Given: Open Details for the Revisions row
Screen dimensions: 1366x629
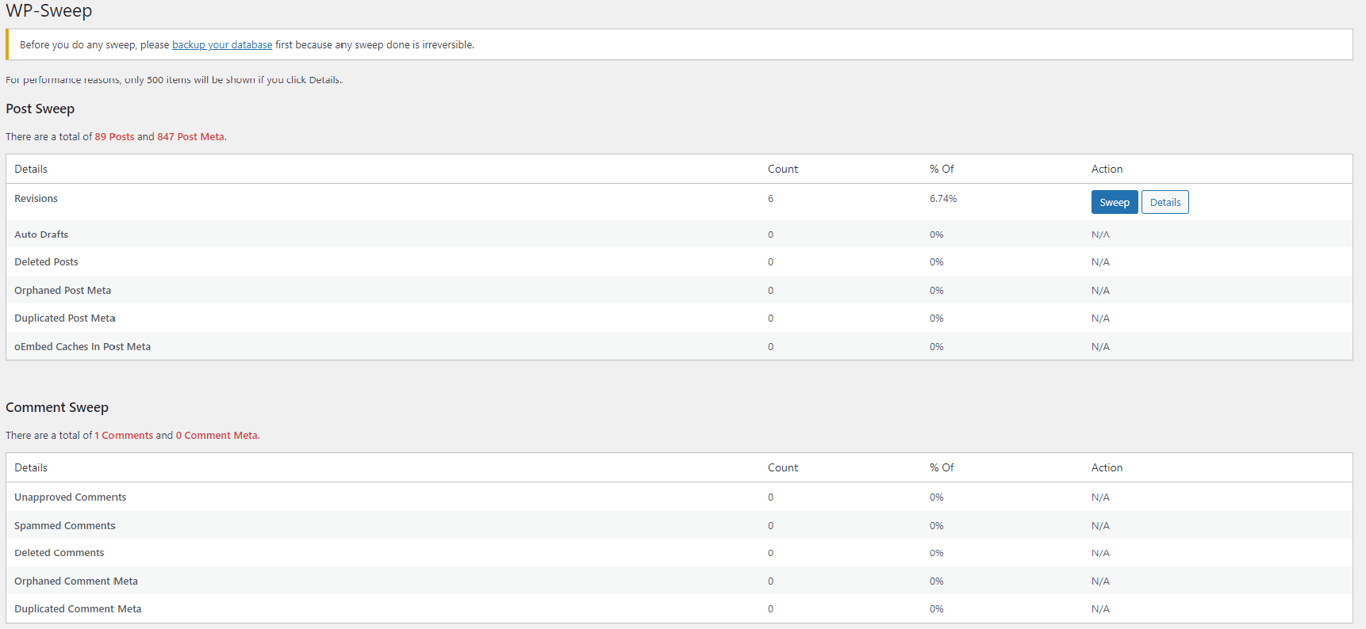Looking at the screenshot, I should 1165,201.
